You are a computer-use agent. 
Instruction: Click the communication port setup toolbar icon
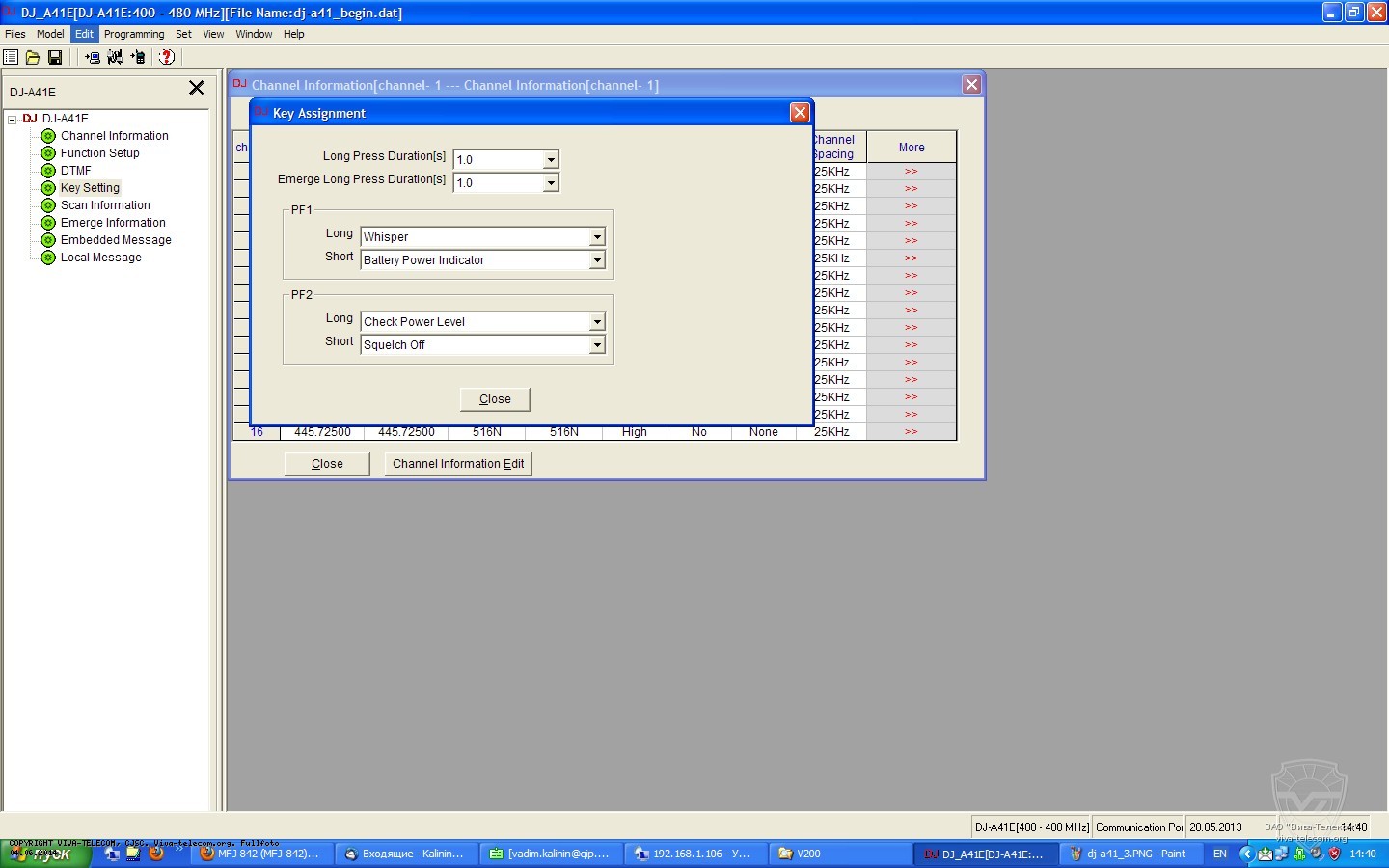(115, 57)
